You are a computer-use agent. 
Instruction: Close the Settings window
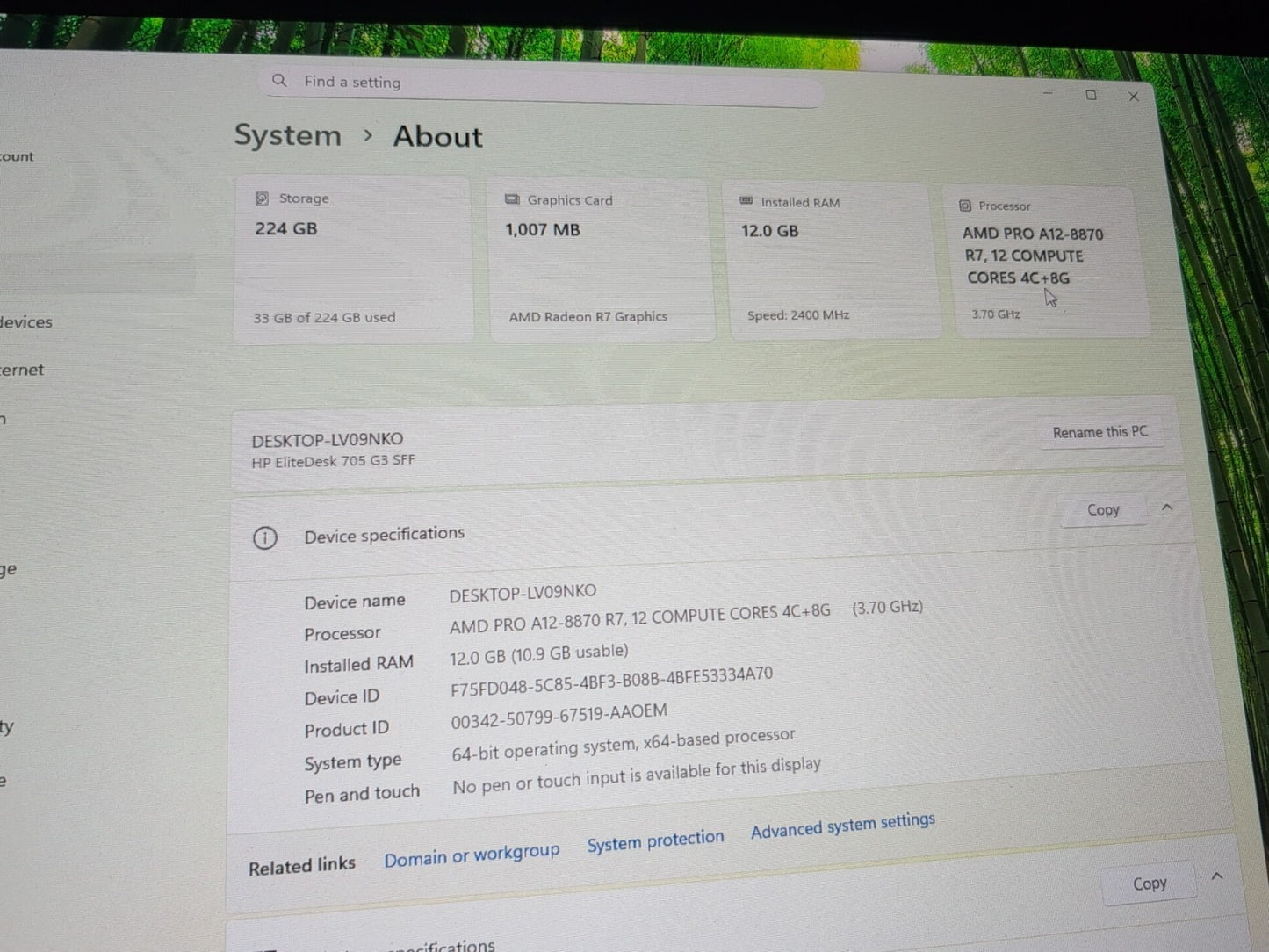[x=1134, y=97]
